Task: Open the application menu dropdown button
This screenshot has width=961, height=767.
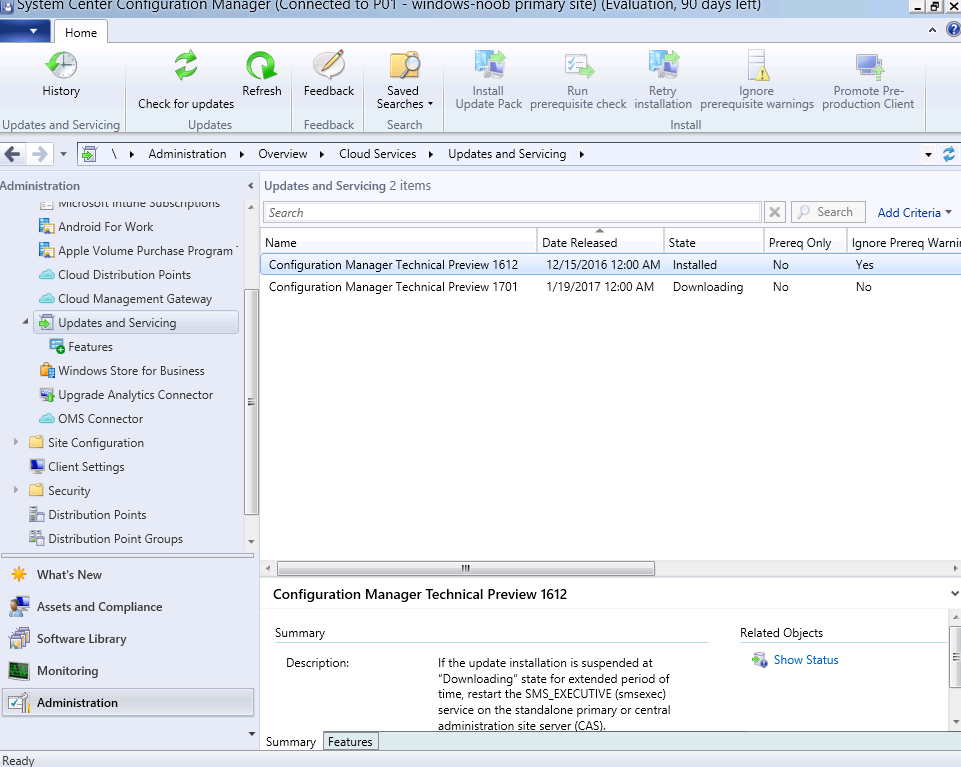Action: [25, 31]
